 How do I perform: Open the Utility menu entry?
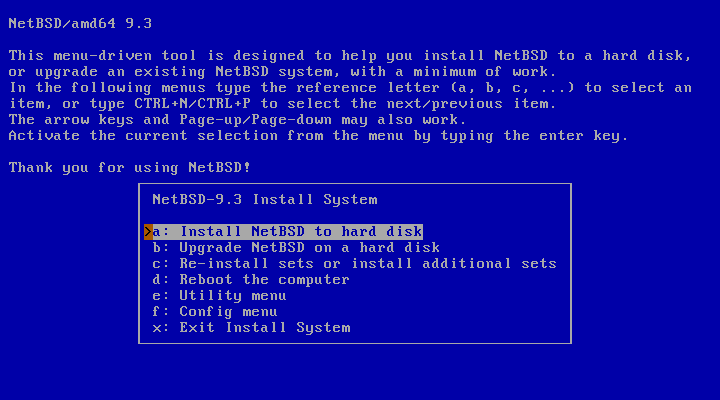pos(219,296)
